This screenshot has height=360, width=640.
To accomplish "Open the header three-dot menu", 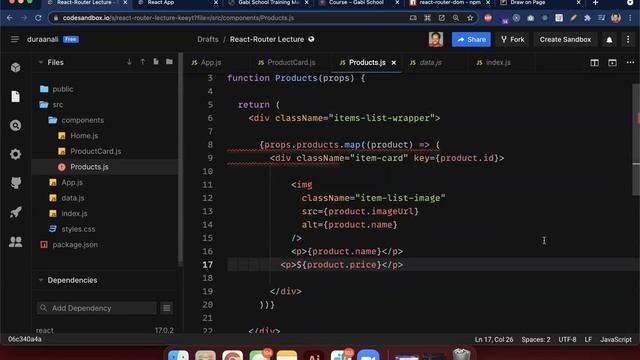I will [628, 40].
